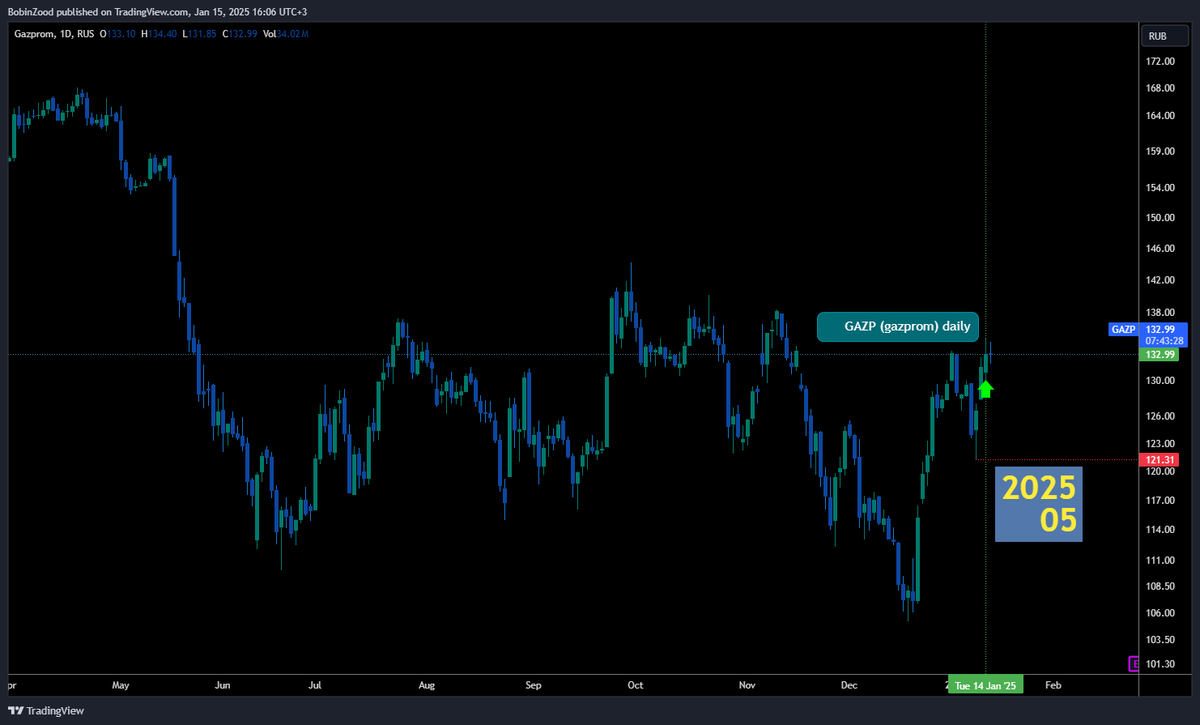Viewport: 1200px width, 725px height.
Task: Click the low value L131.85
Action: point(200,34)
